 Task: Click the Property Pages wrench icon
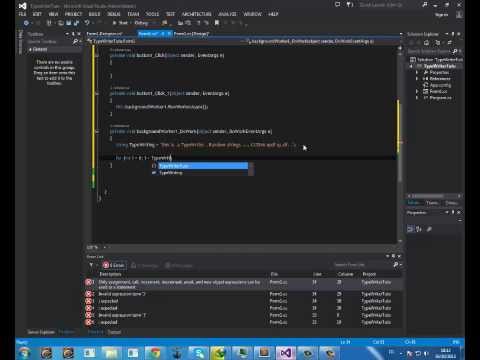[429, 229]
